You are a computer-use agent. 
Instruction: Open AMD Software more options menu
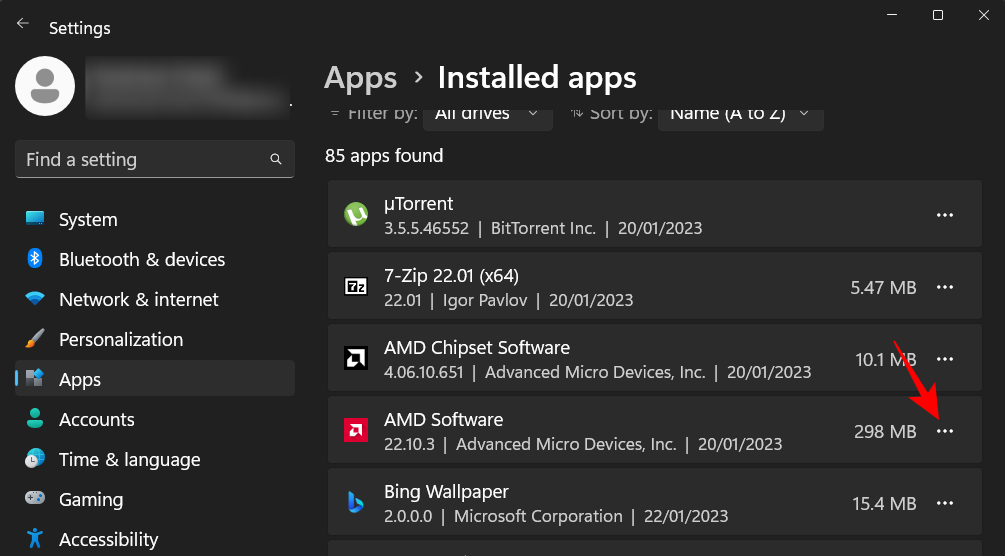944,431
